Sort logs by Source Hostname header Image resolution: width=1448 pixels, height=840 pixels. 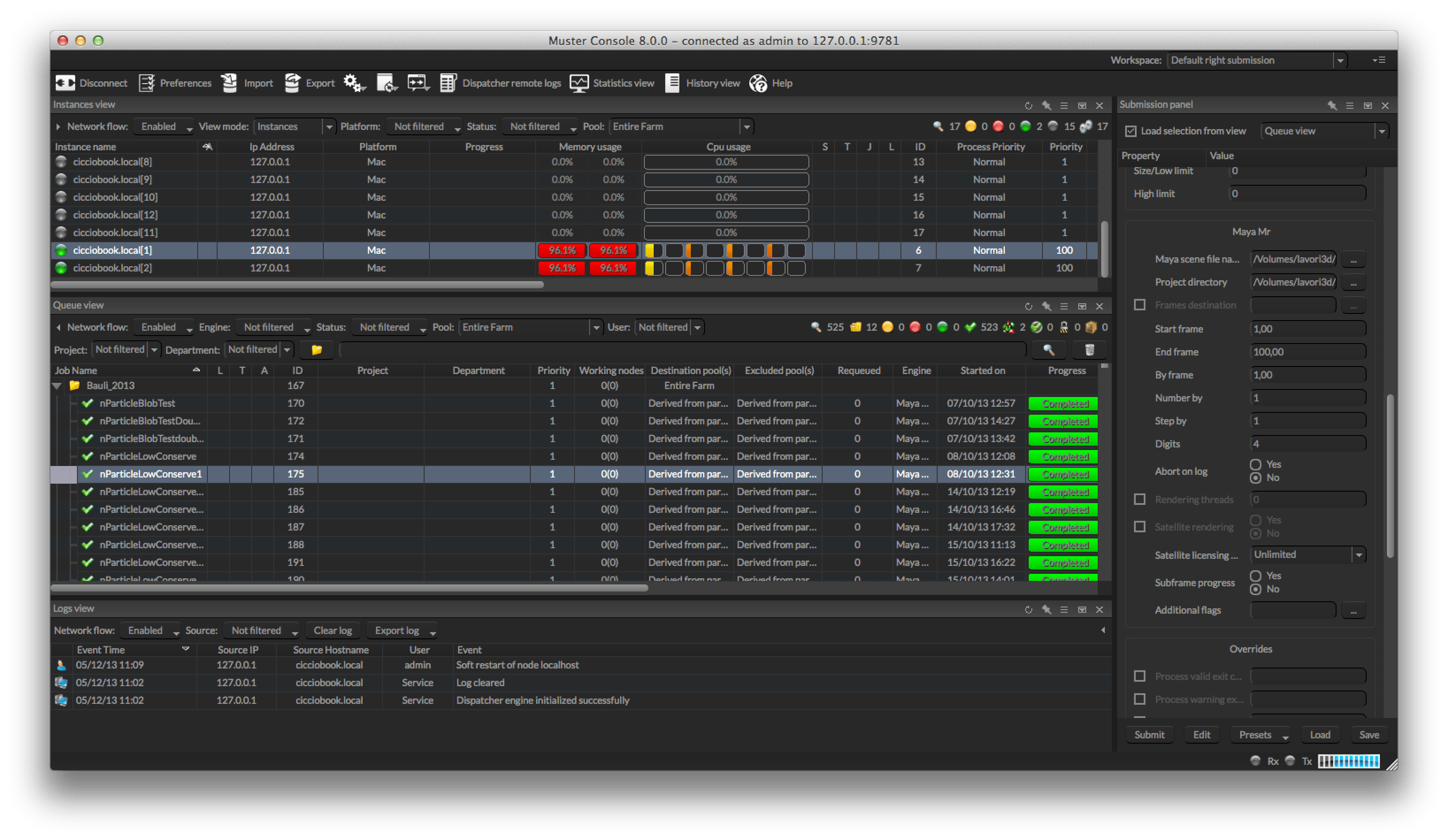click(x=330, y=650)
